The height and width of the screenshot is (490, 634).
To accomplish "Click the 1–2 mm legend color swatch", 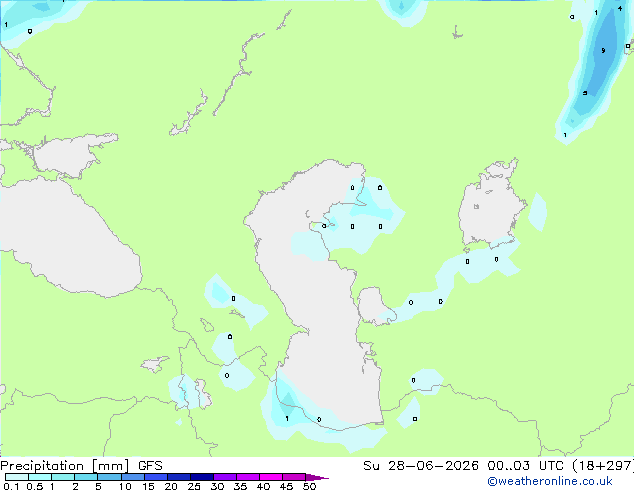I will tap(63, 477).
